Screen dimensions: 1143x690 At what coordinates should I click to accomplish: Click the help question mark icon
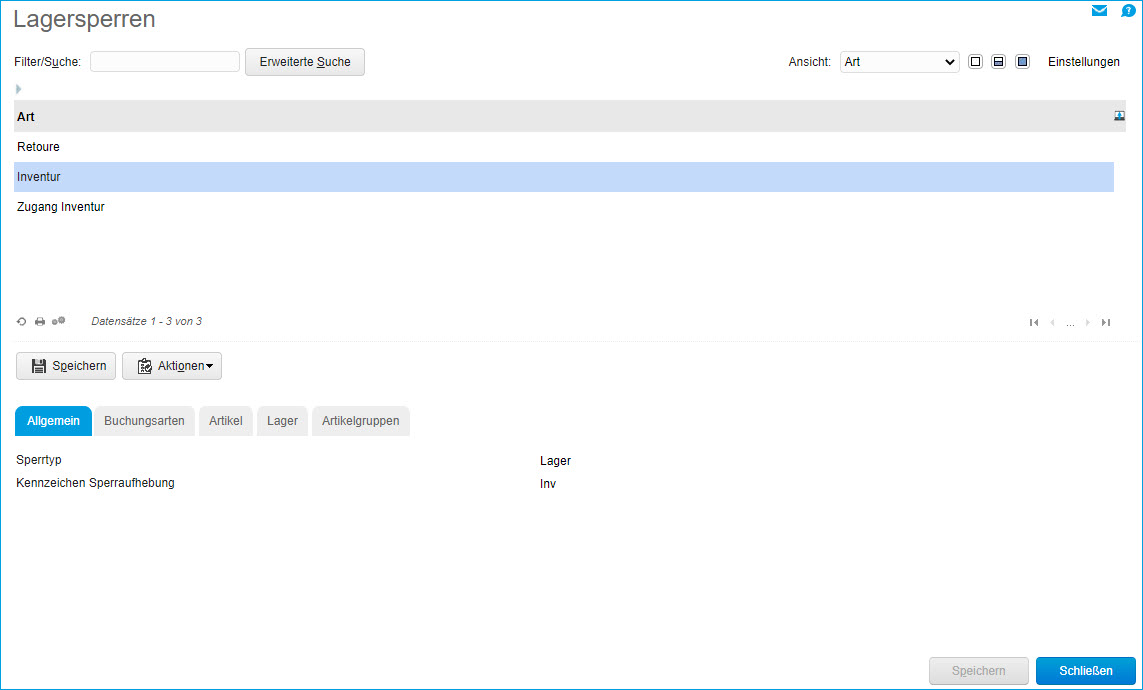click(x=1128, y=11)
